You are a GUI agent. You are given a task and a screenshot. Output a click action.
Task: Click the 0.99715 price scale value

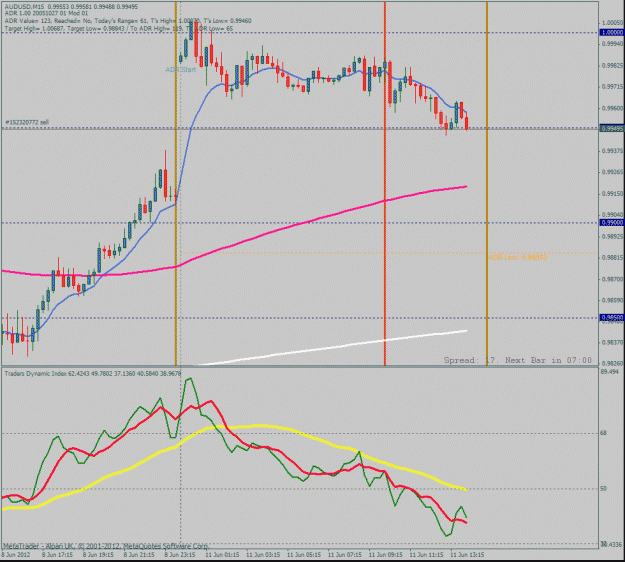613,86
